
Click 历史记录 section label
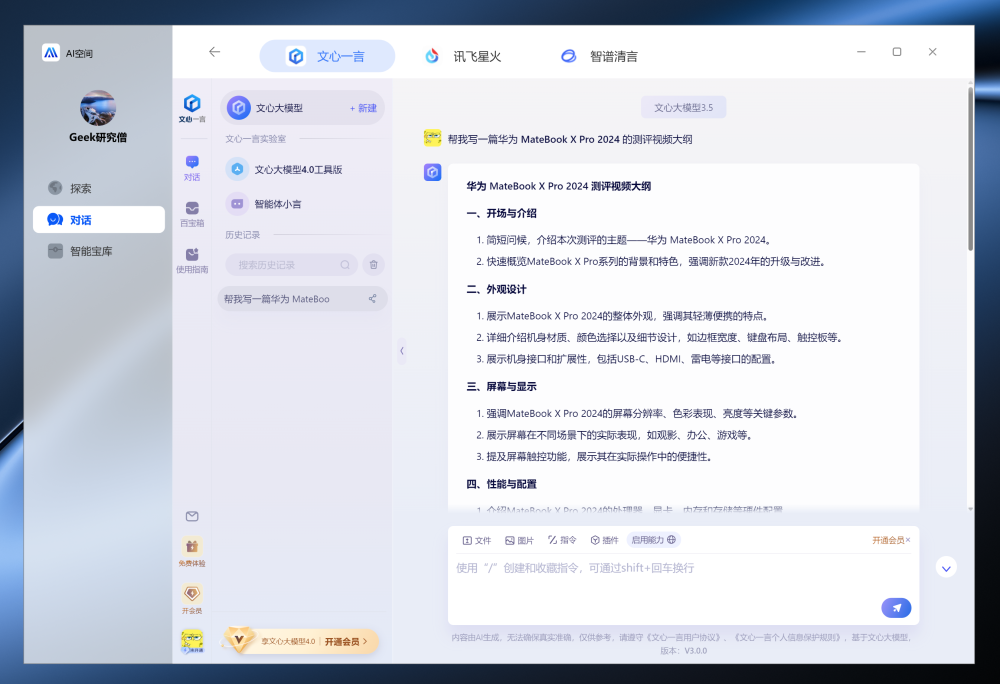coord(242,235)
